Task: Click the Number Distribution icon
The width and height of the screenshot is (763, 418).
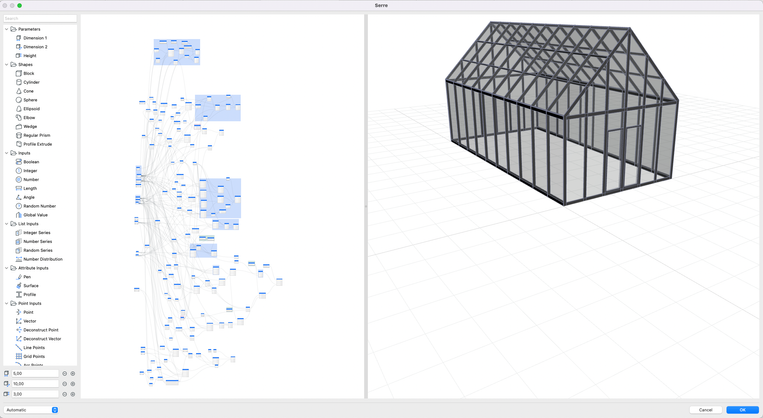Action: point(18,259)
